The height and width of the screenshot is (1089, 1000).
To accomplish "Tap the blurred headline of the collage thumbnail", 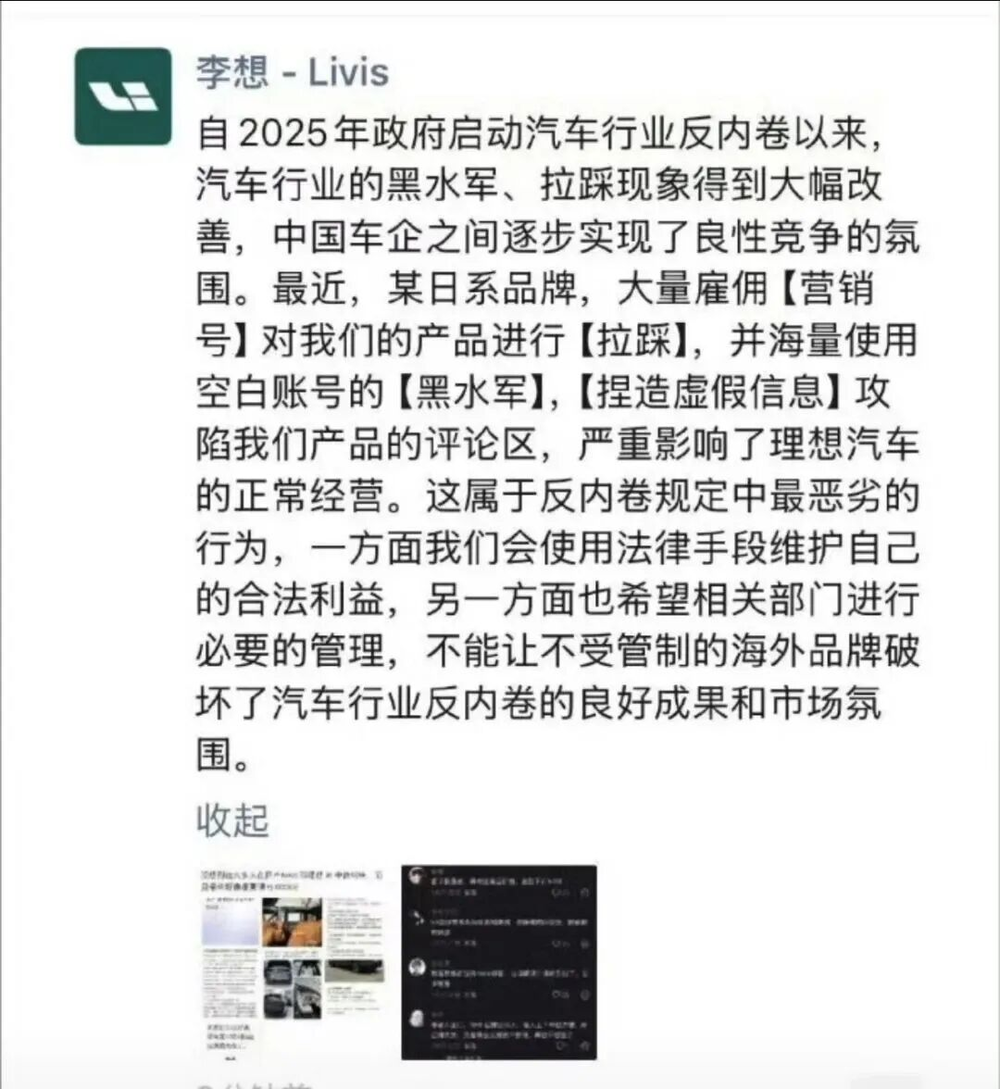I will tap(292, 880).
